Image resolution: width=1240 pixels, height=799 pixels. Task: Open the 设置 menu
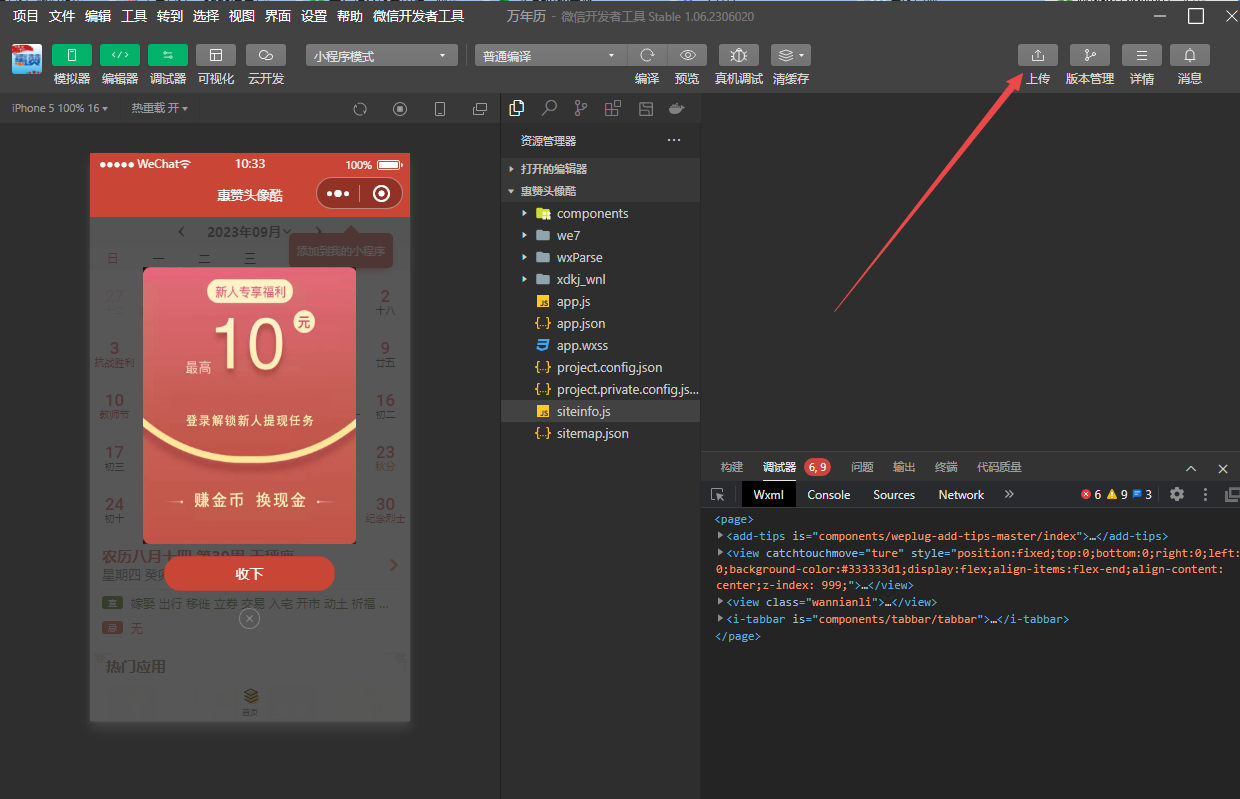coord(313,16)
